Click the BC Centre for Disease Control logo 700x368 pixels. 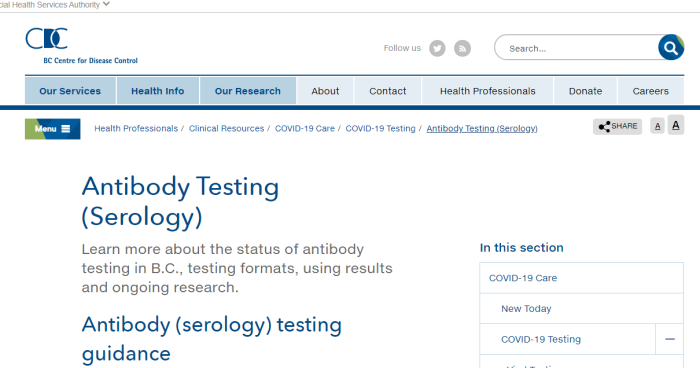click(82, 46)
